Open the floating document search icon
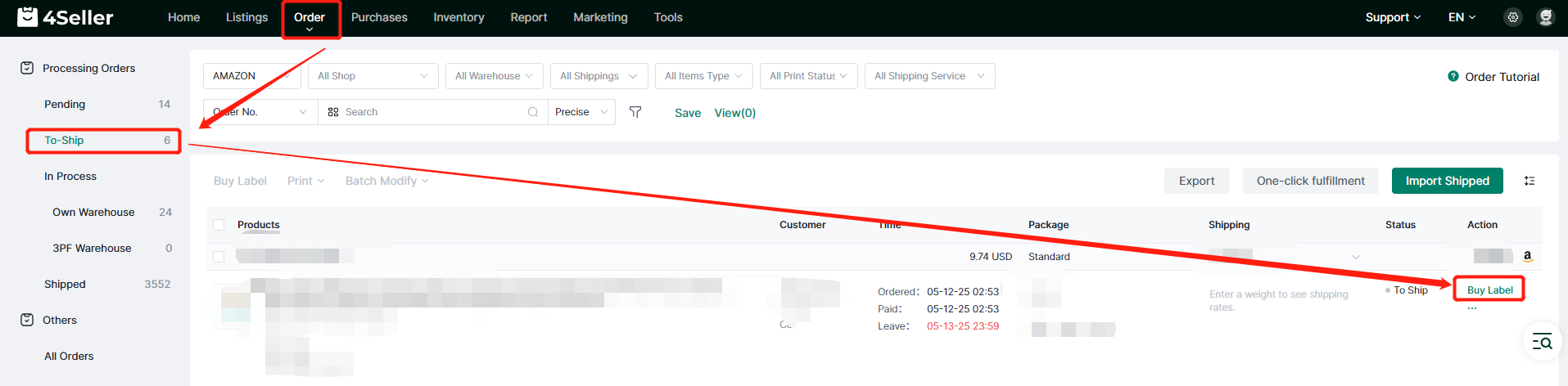 (1542, 342)
